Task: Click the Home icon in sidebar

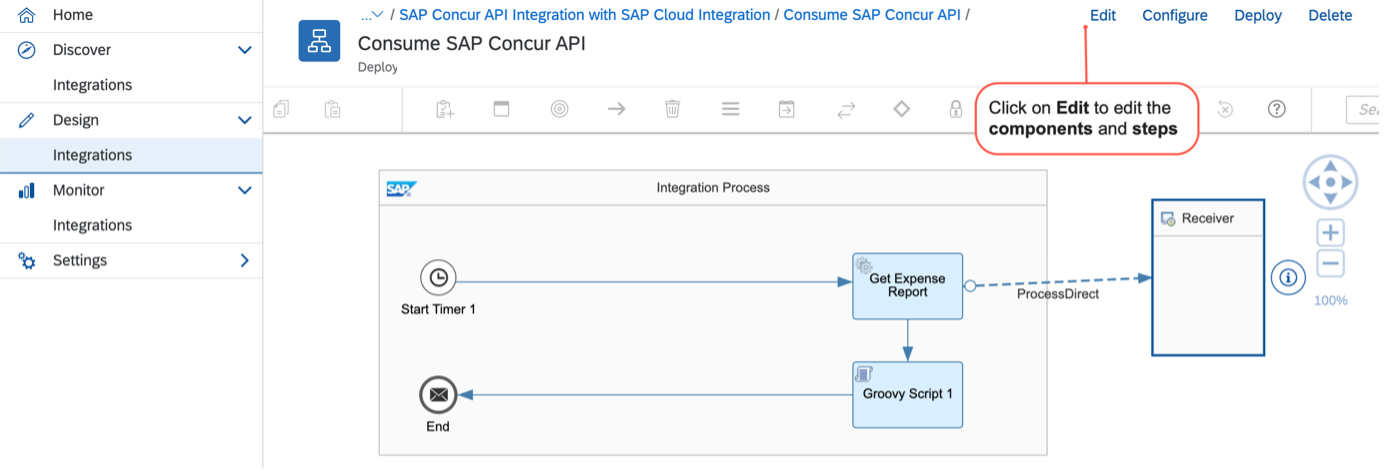Action: pyautogui.click(x=27, y=15)
